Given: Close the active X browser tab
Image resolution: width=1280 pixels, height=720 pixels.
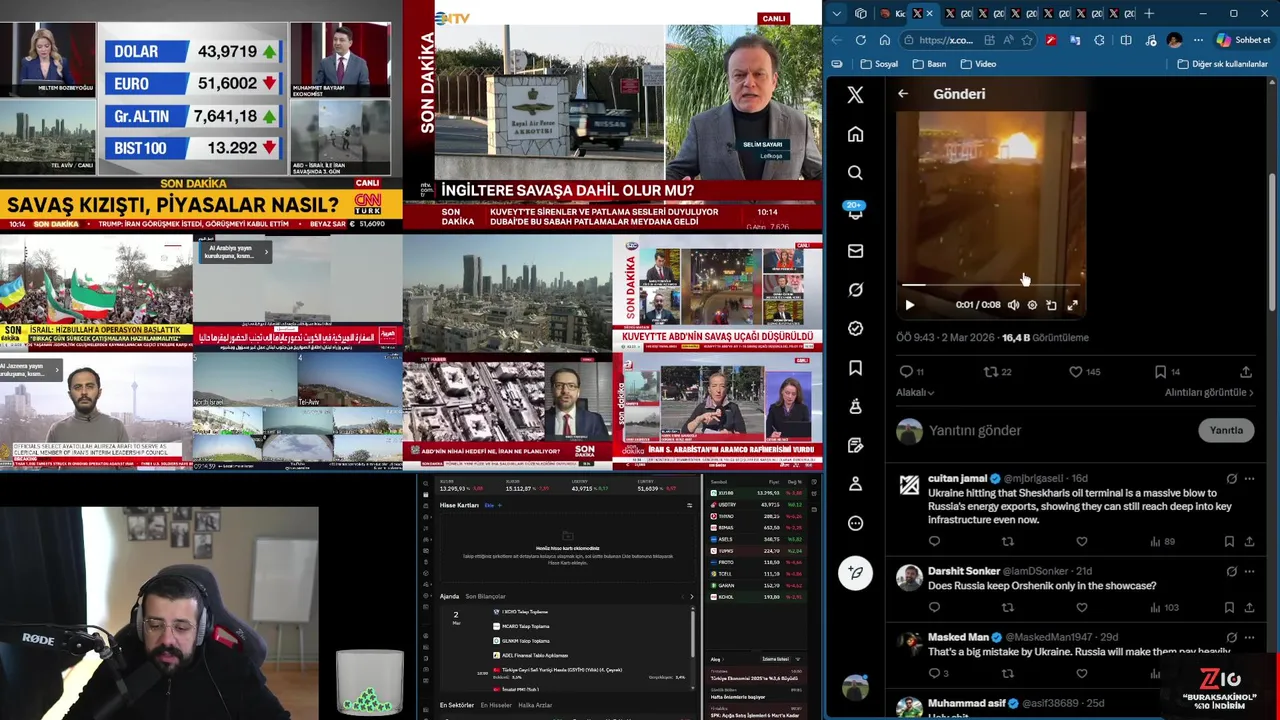Looking at the screenshot, I should [x=929, y=14].
